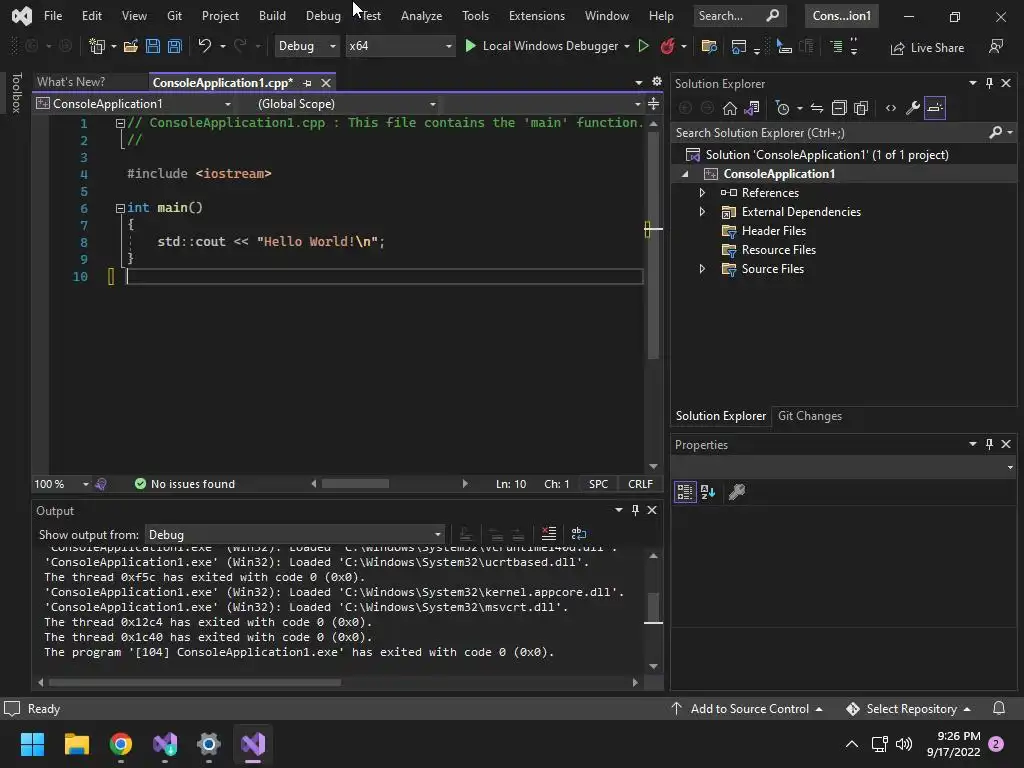Click the Find in Files folder icon

point(709,46)
